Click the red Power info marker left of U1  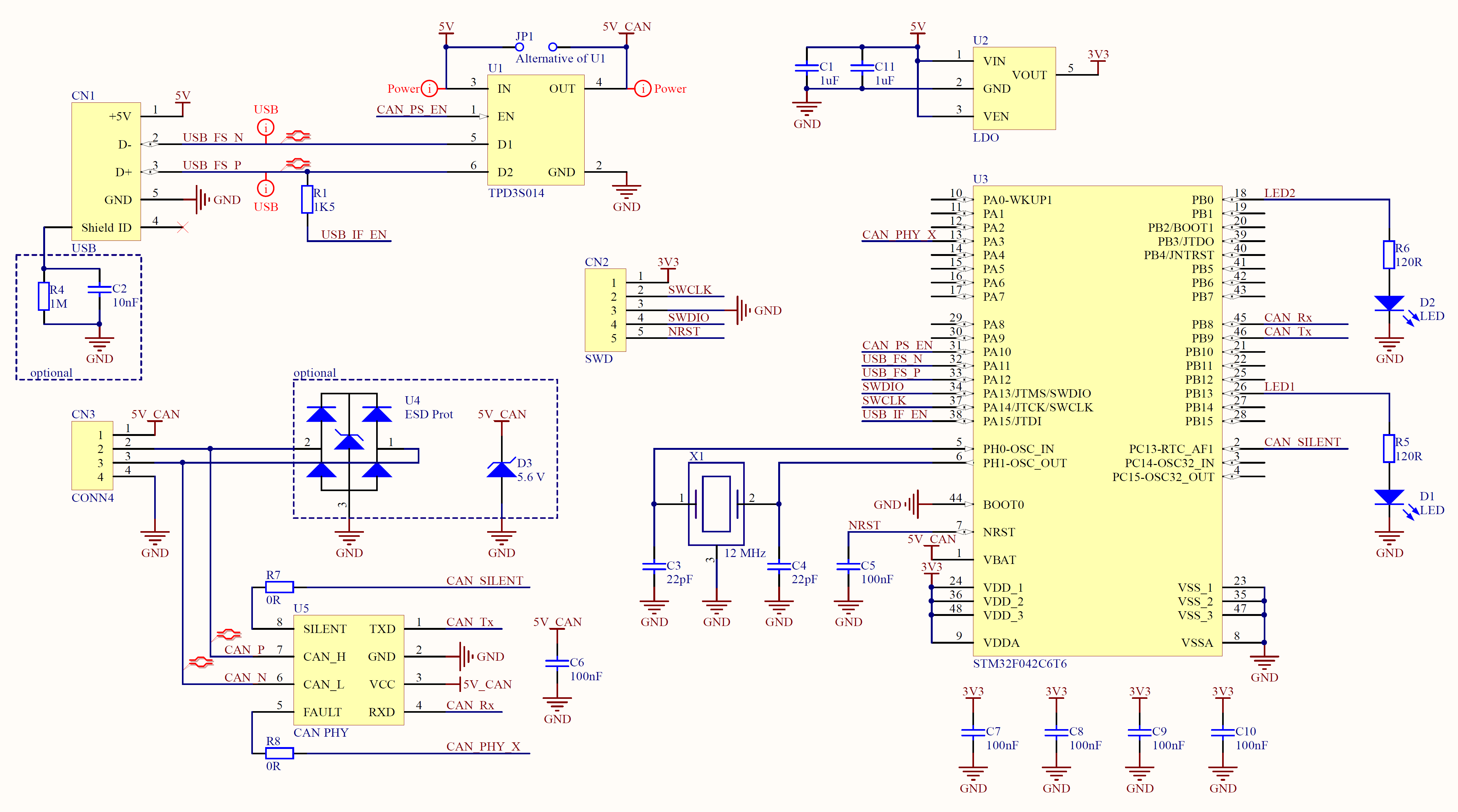pyautogui.click(x=429, y=88)
